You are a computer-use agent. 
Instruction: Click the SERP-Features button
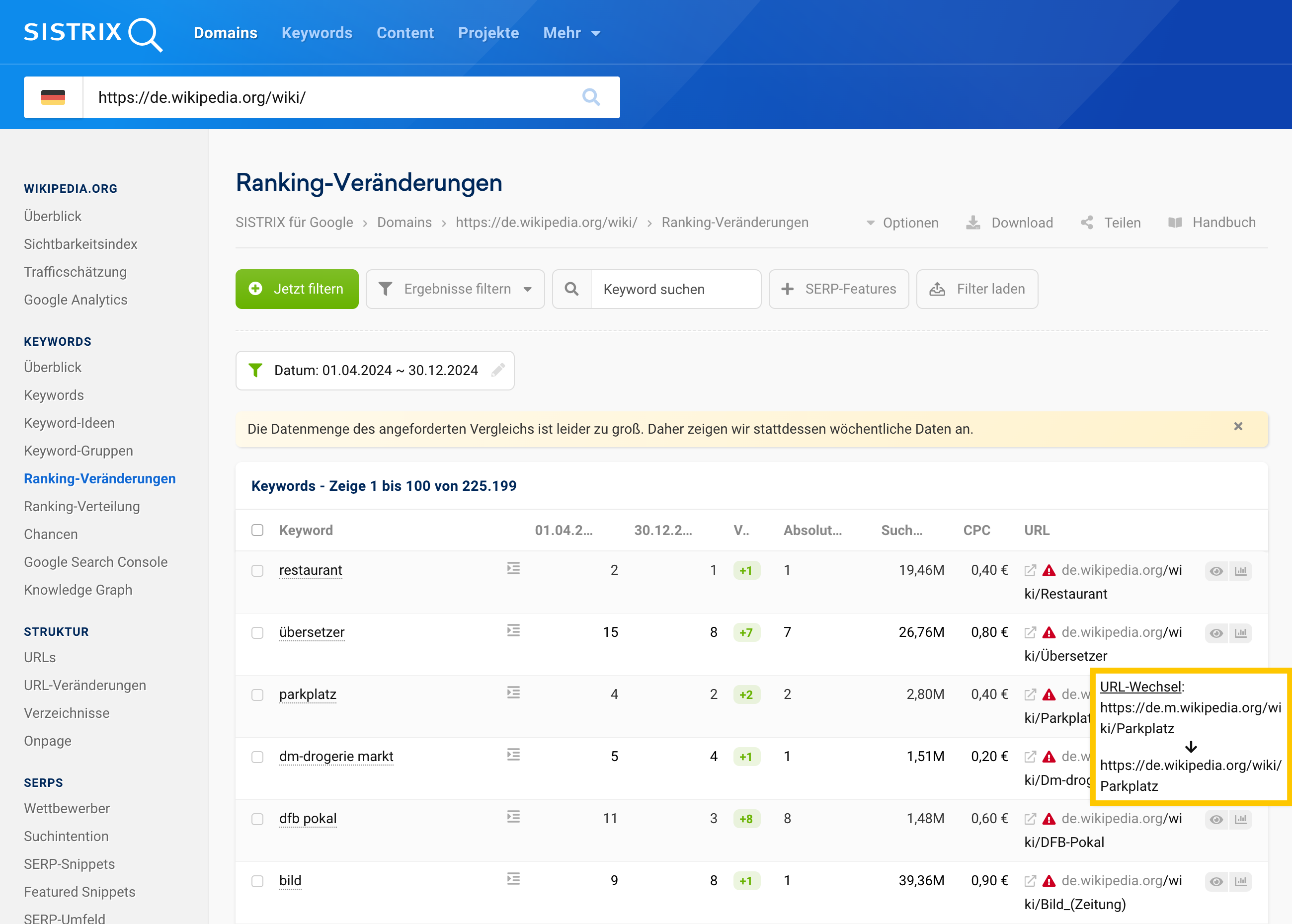(x=838, y=289)
